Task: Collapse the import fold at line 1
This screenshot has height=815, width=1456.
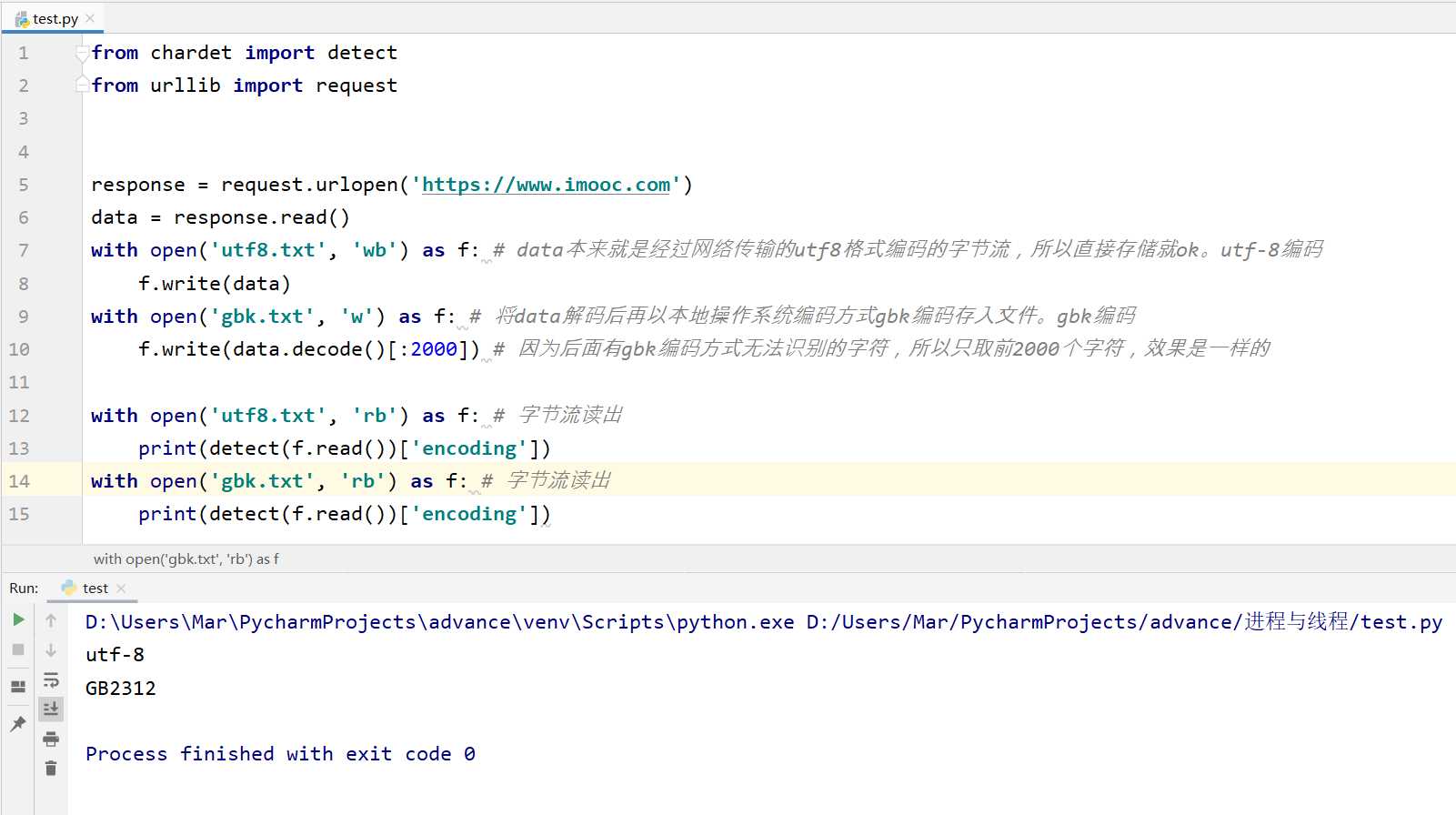Action: pos(82,53)
